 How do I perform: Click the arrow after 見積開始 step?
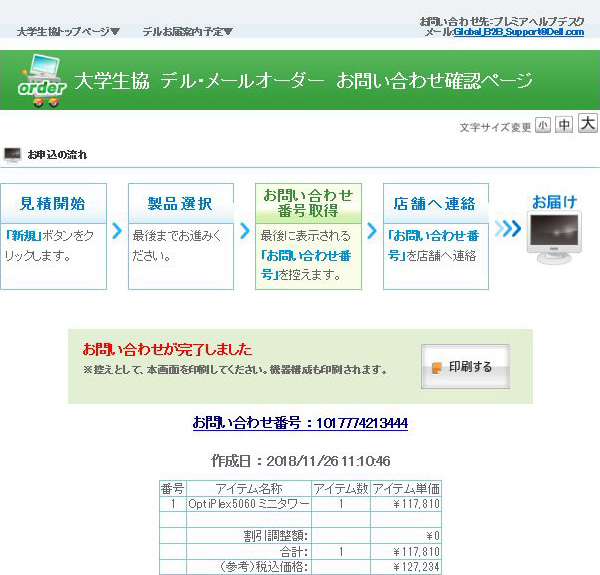tap(117, 231)
